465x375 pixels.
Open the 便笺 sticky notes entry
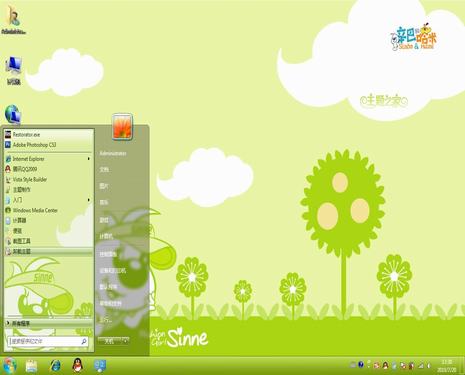click(48, 231)
